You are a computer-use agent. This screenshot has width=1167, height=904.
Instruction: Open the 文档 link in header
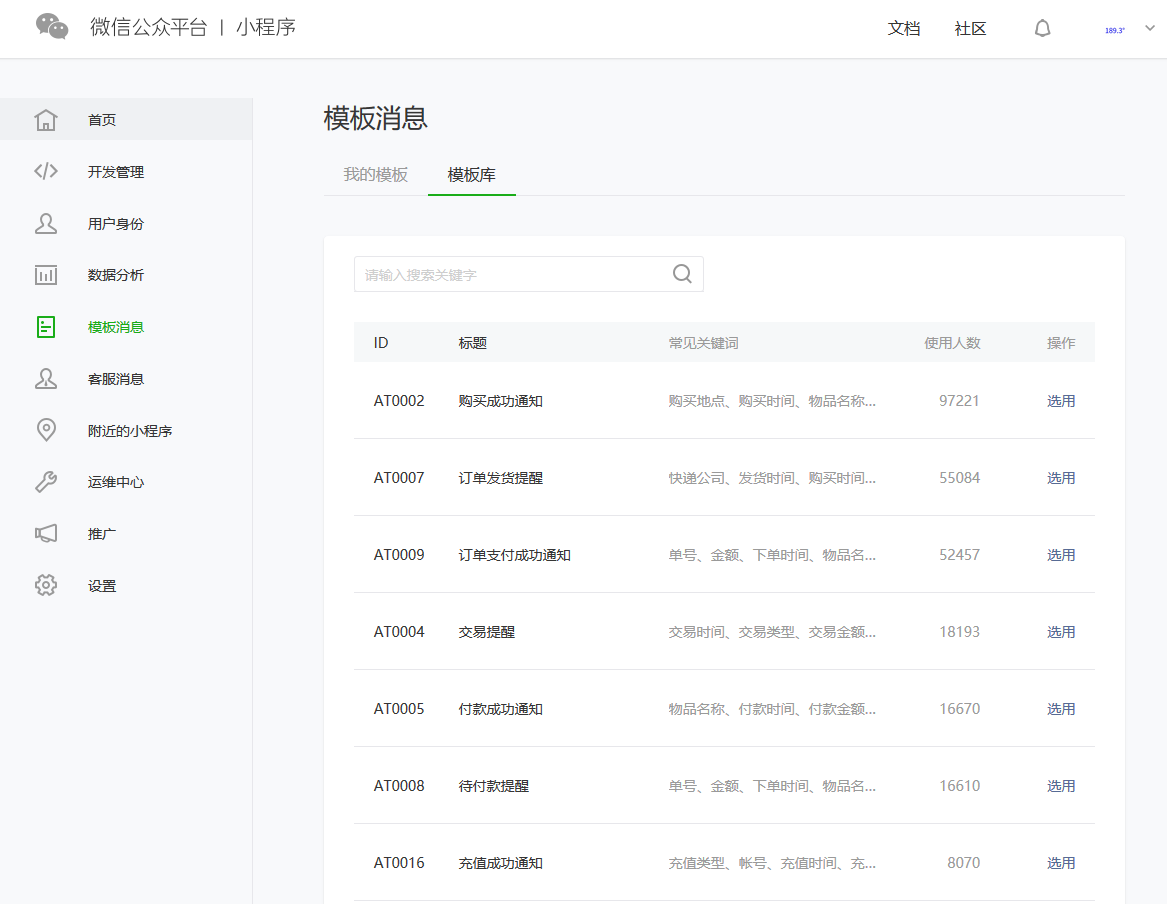(904, 28)
